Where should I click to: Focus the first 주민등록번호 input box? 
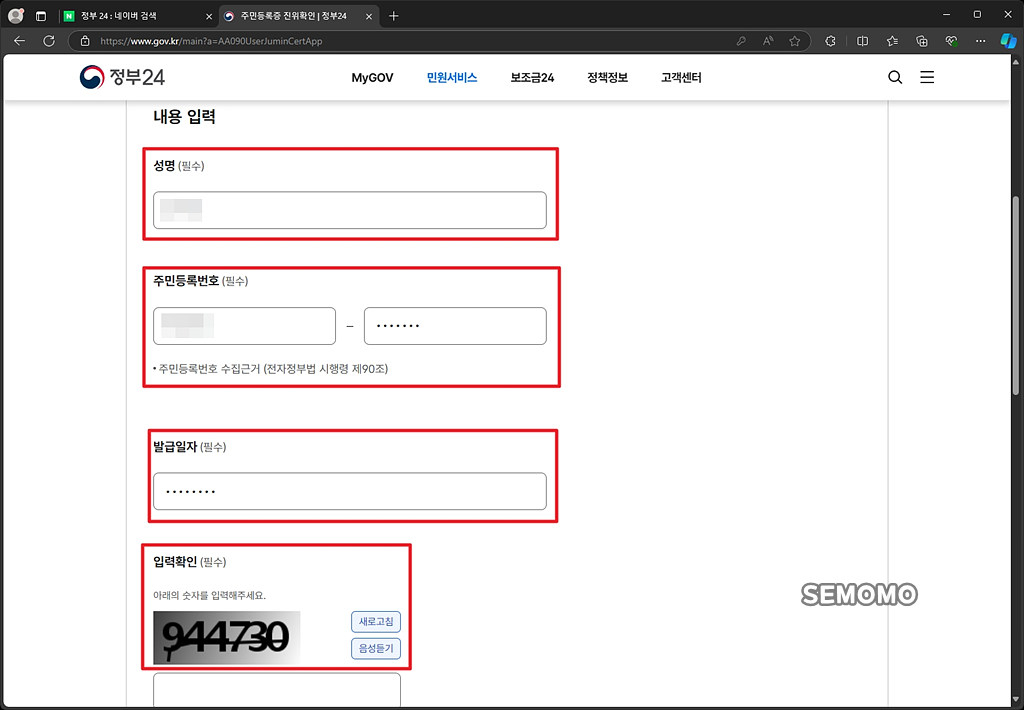244,326
